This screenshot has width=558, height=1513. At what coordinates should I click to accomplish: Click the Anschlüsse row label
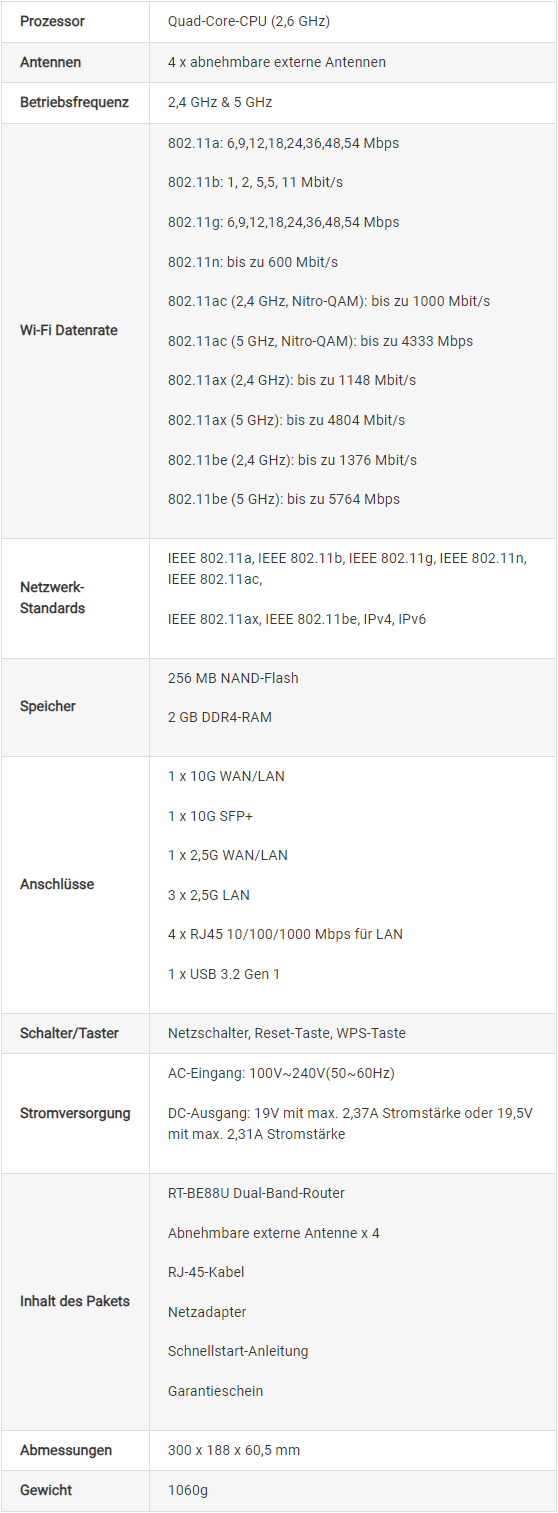pyautogui.click(x=57, y=884)
